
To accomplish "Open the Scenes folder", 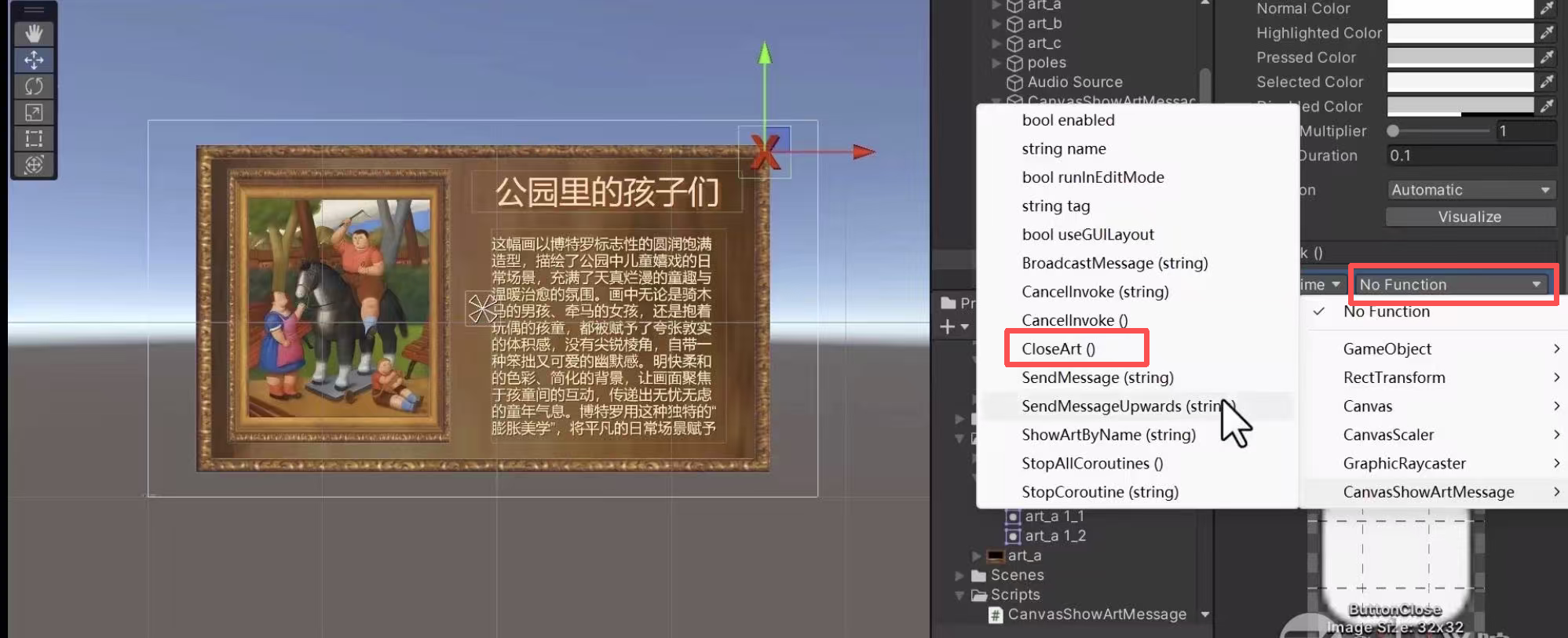I will pos(1017,575).
